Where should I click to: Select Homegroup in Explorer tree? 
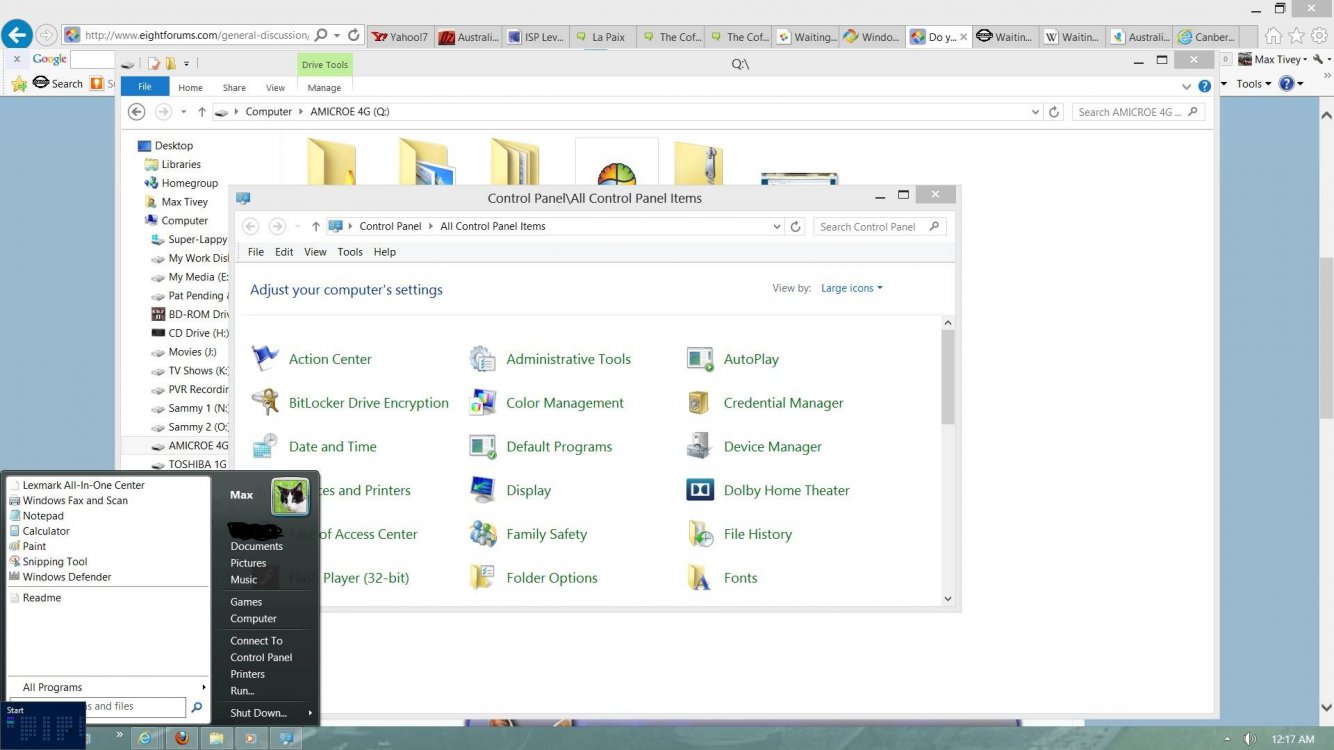(181, 183)
